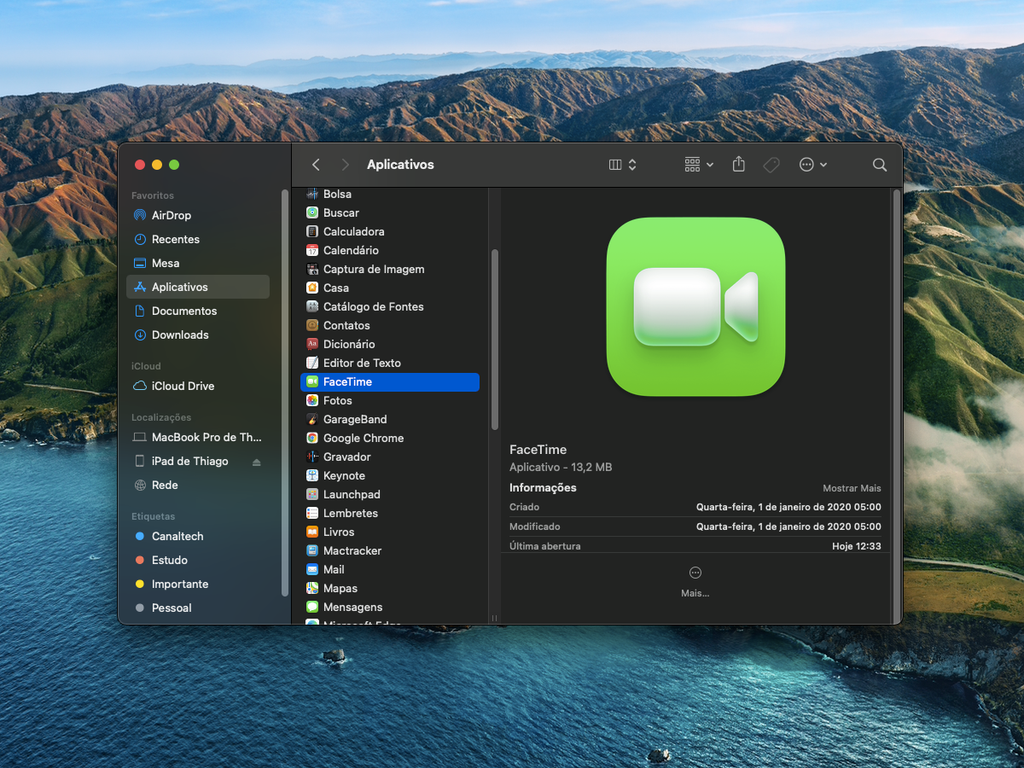
Task: Select the Calendário app icon
Action: 312,250
